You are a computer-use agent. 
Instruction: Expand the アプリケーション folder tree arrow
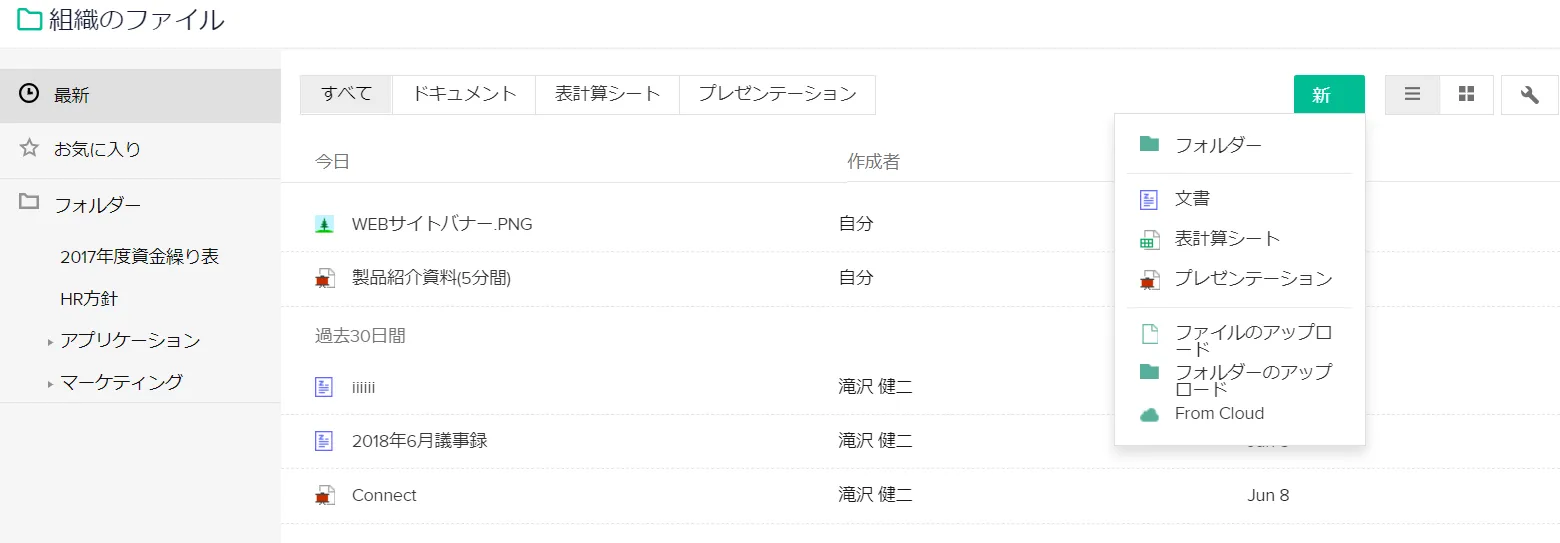tap(50, 342)
